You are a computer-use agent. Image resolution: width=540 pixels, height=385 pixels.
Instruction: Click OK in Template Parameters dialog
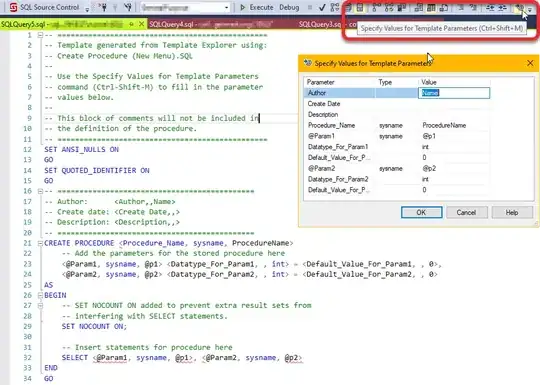click(x=422, y=212)
